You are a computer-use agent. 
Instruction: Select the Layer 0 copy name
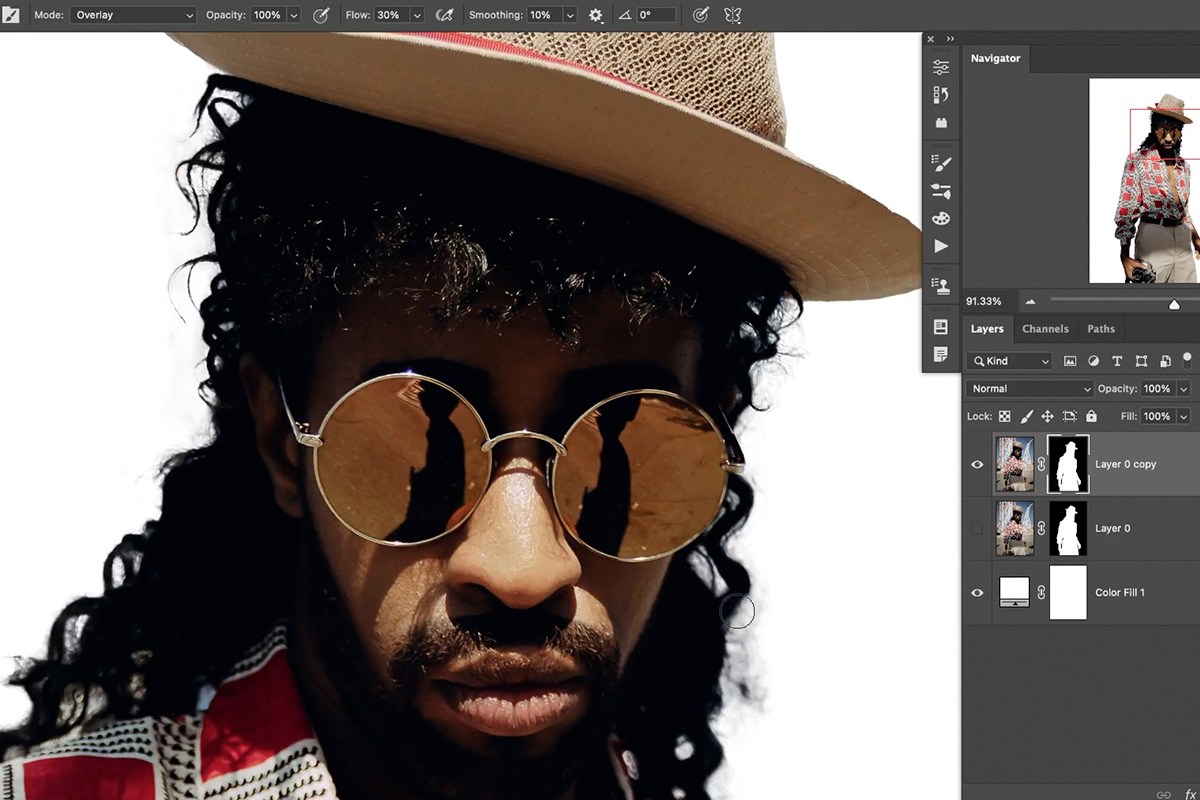pyautogui.click(x=1125, y=464)
